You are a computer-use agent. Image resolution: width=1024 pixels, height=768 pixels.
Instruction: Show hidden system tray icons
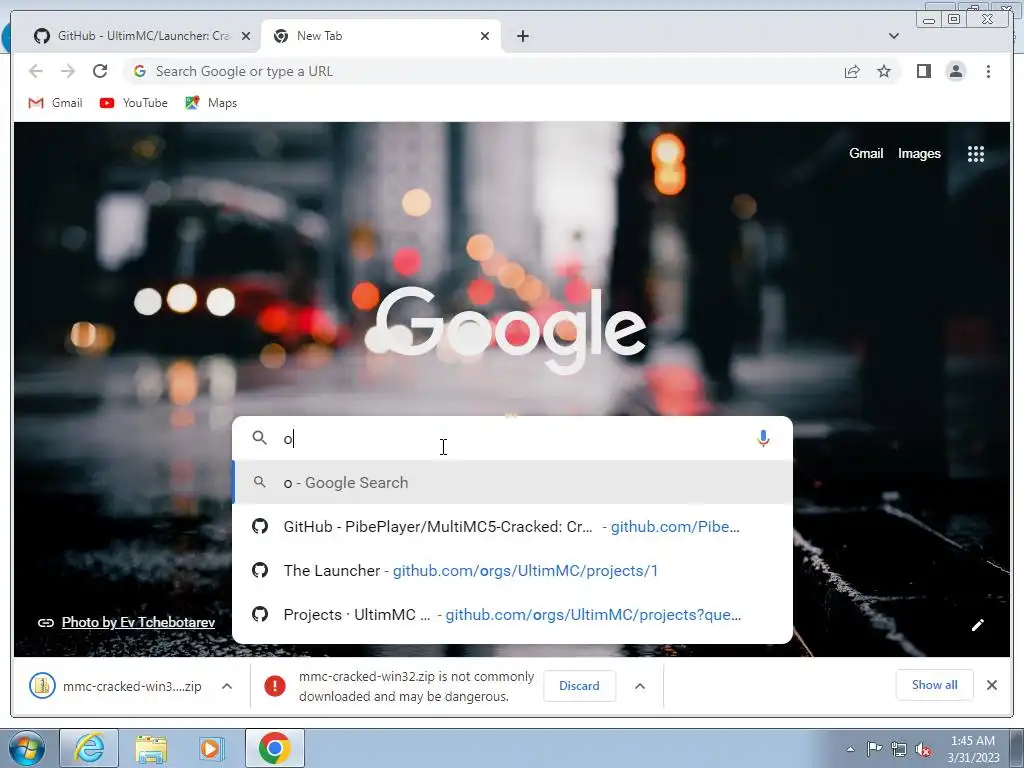pos(850,749)
